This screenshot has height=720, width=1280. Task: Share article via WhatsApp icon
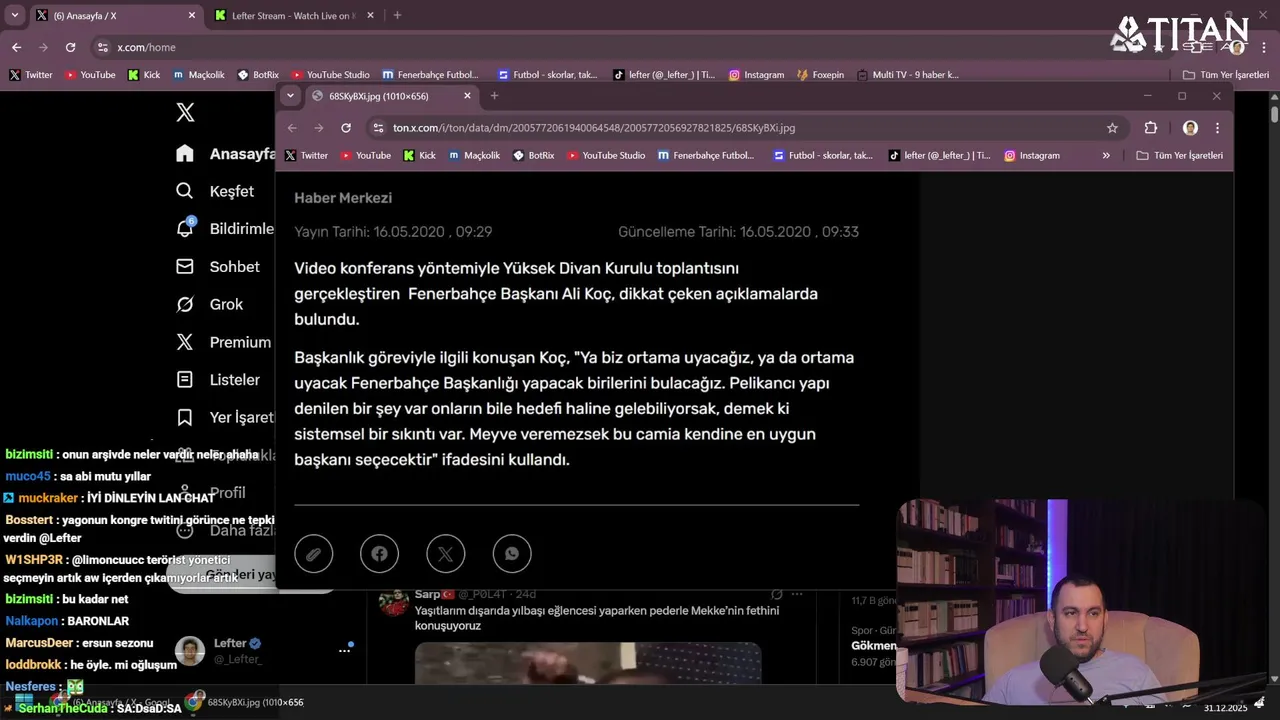coord(512,553)
